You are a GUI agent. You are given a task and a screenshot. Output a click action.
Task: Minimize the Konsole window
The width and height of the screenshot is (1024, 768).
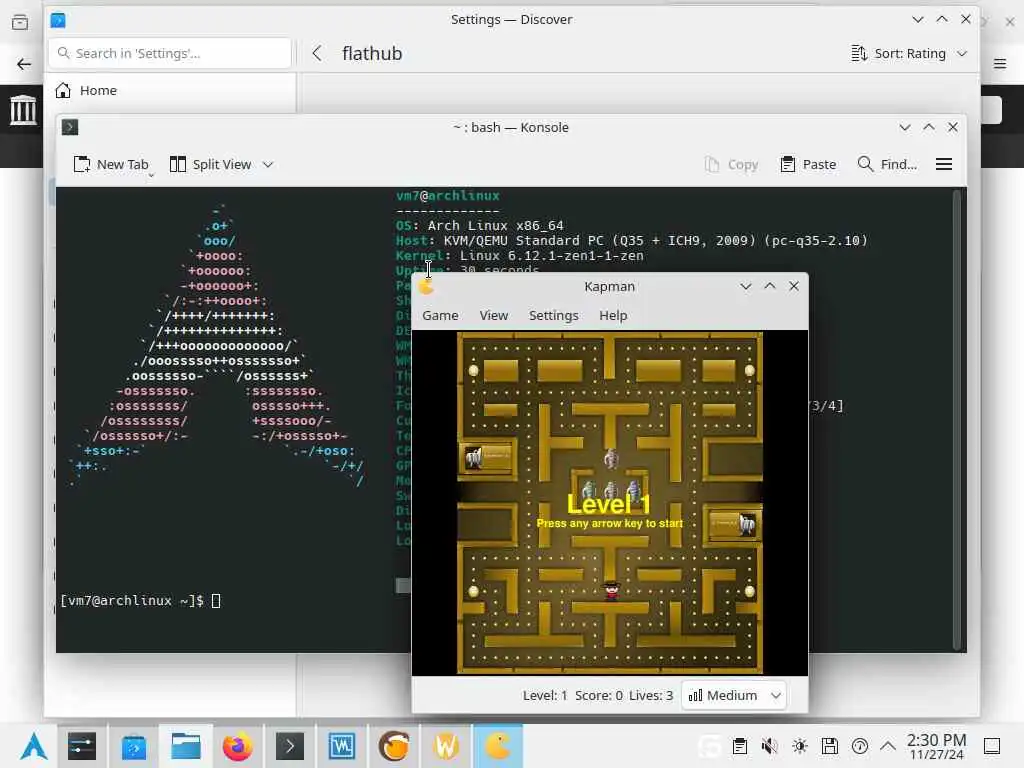pyautogui.click(x=904, y=127)
